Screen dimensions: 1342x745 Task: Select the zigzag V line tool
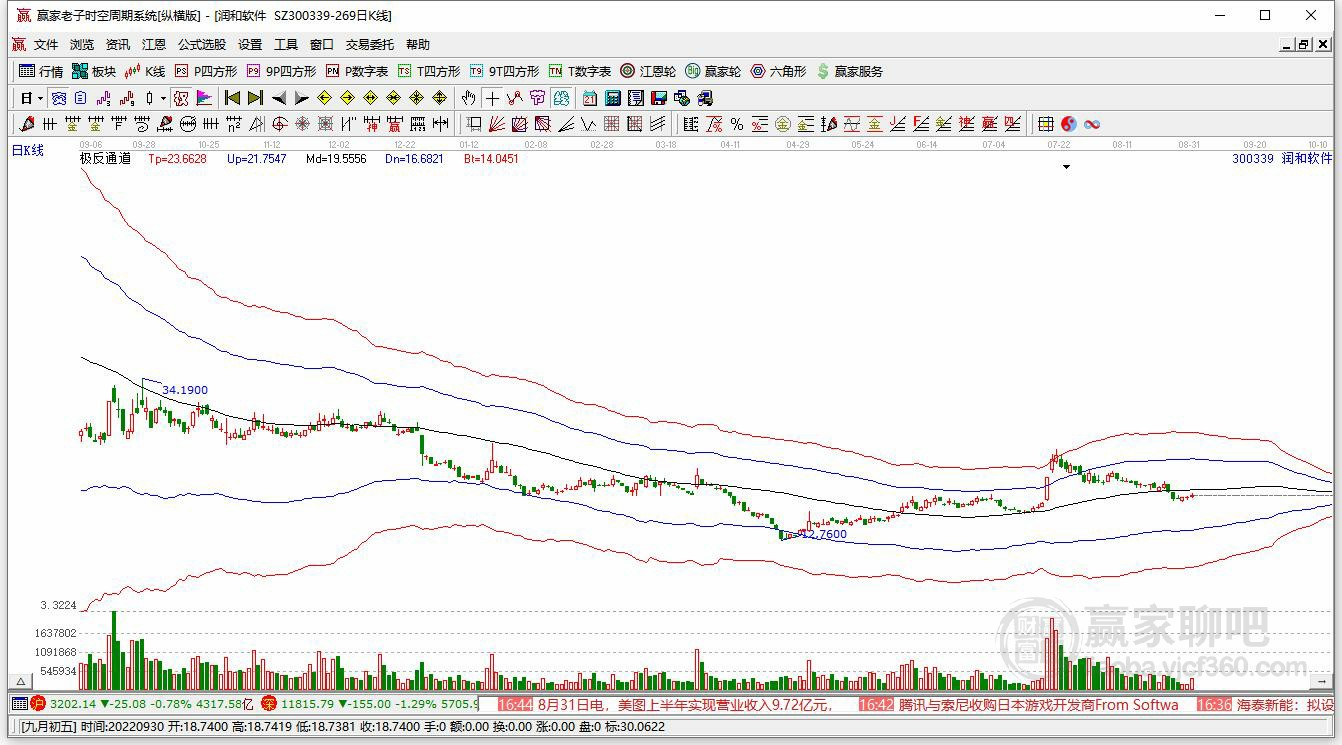coord(588,124)
